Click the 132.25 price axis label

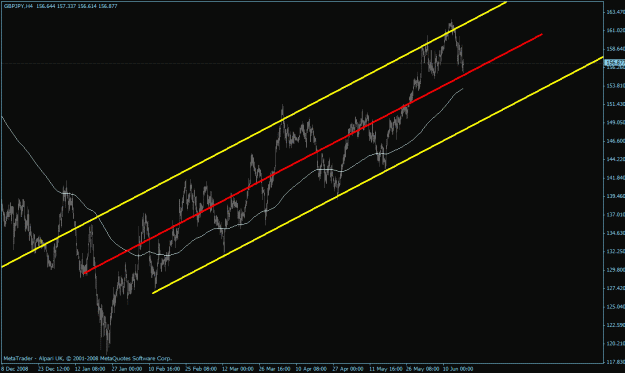pyautogui.click(x=615, y=251)
